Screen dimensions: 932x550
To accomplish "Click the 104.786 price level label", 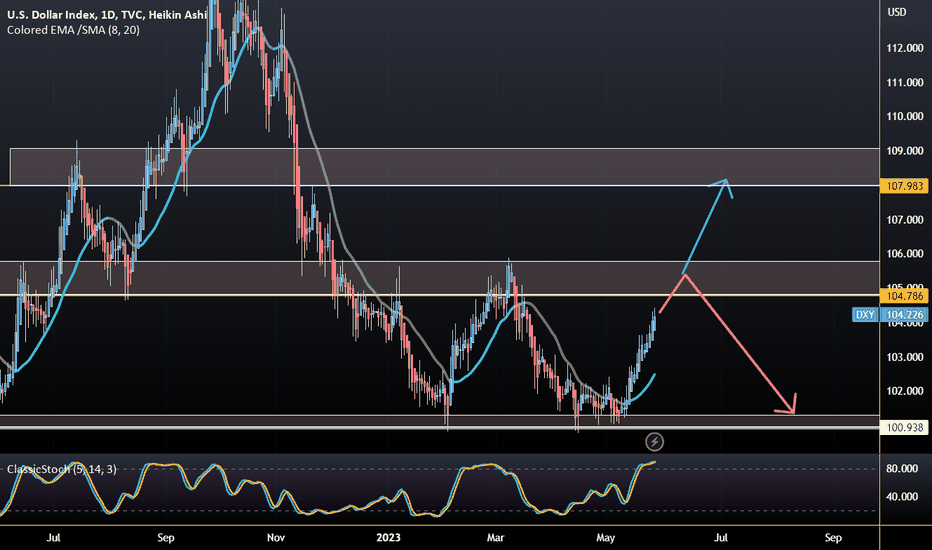I will tap(905, 296).
